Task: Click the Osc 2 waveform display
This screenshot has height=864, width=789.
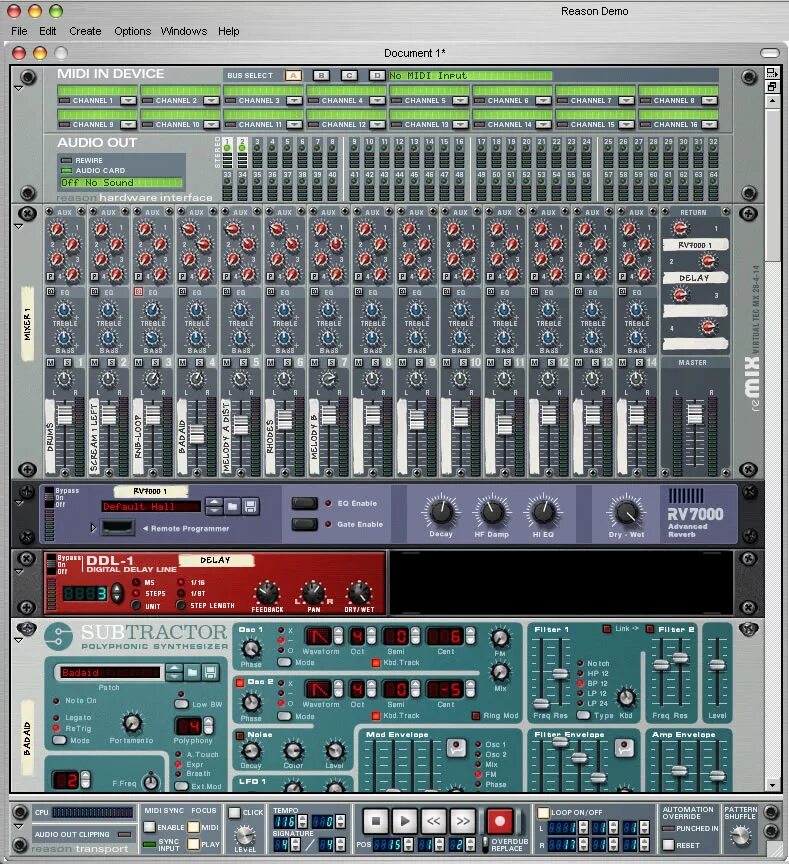Action: click(318, 689)
